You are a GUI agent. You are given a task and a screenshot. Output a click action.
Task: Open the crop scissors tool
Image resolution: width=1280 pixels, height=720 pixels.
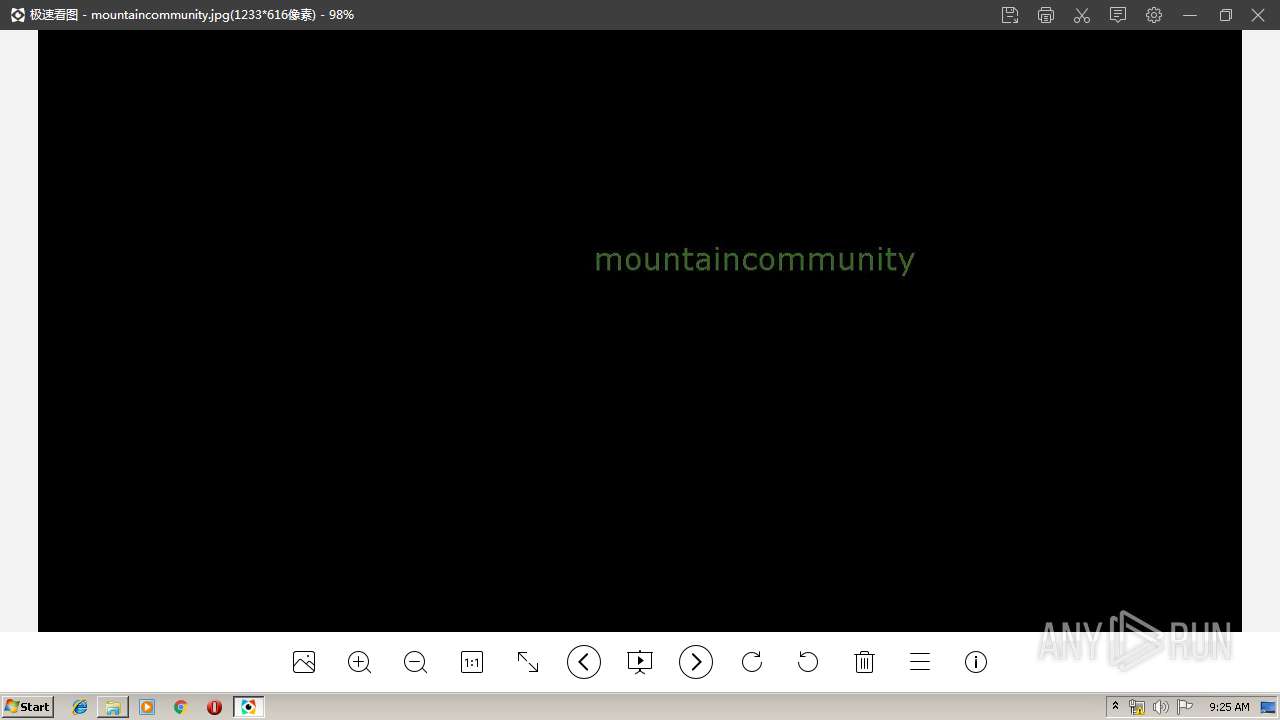click(x=1082, y=15)
